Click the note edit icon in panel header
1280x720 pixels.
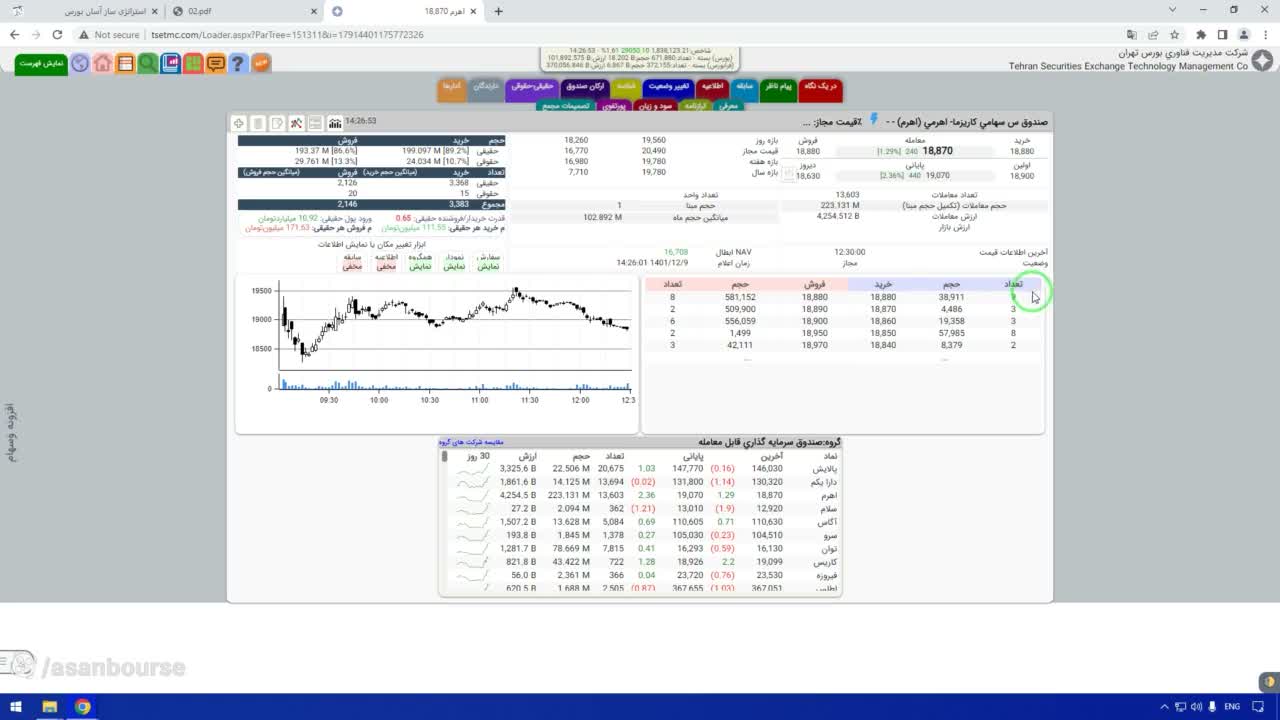coord(277,123)
